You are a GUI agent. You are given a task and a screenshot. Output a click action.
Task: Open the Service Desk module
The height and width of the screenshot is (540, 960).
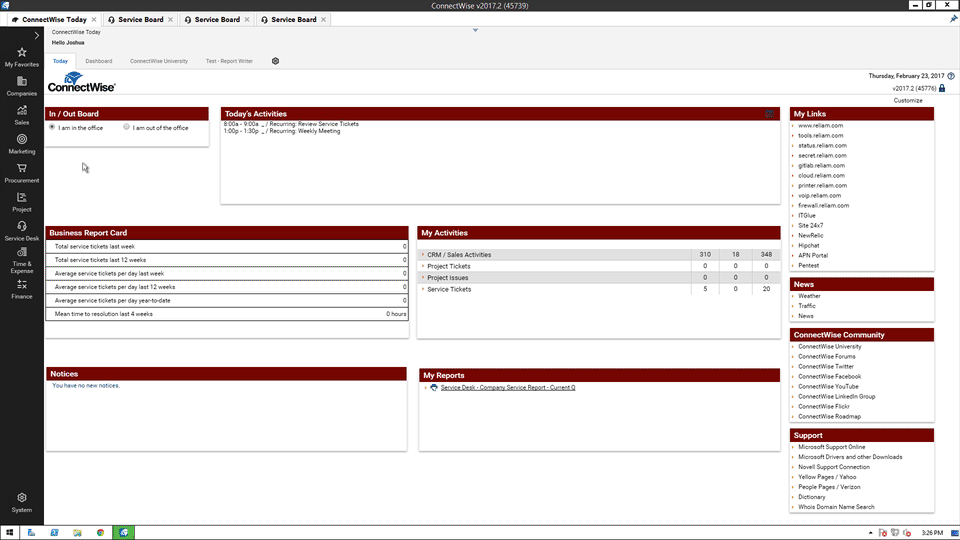[x=21, y=231]
